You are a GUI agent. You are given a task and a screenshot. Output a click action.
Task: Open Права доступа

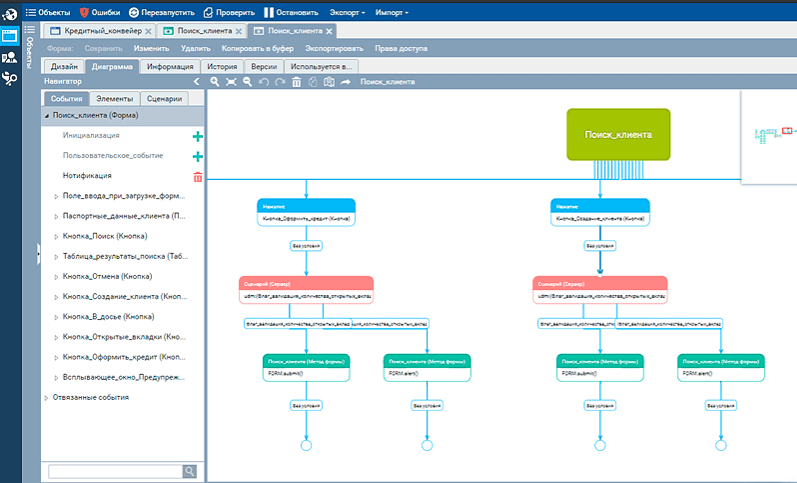[x=401, y=48]
